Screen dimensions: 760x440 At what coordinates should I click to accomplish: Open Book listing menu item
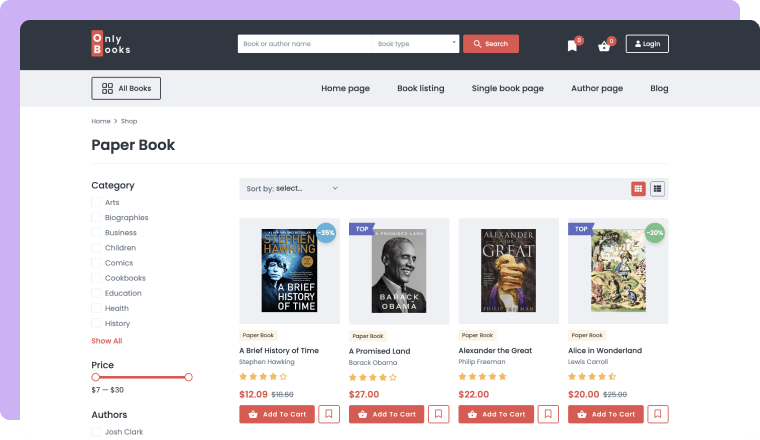[x=421, y=88]
